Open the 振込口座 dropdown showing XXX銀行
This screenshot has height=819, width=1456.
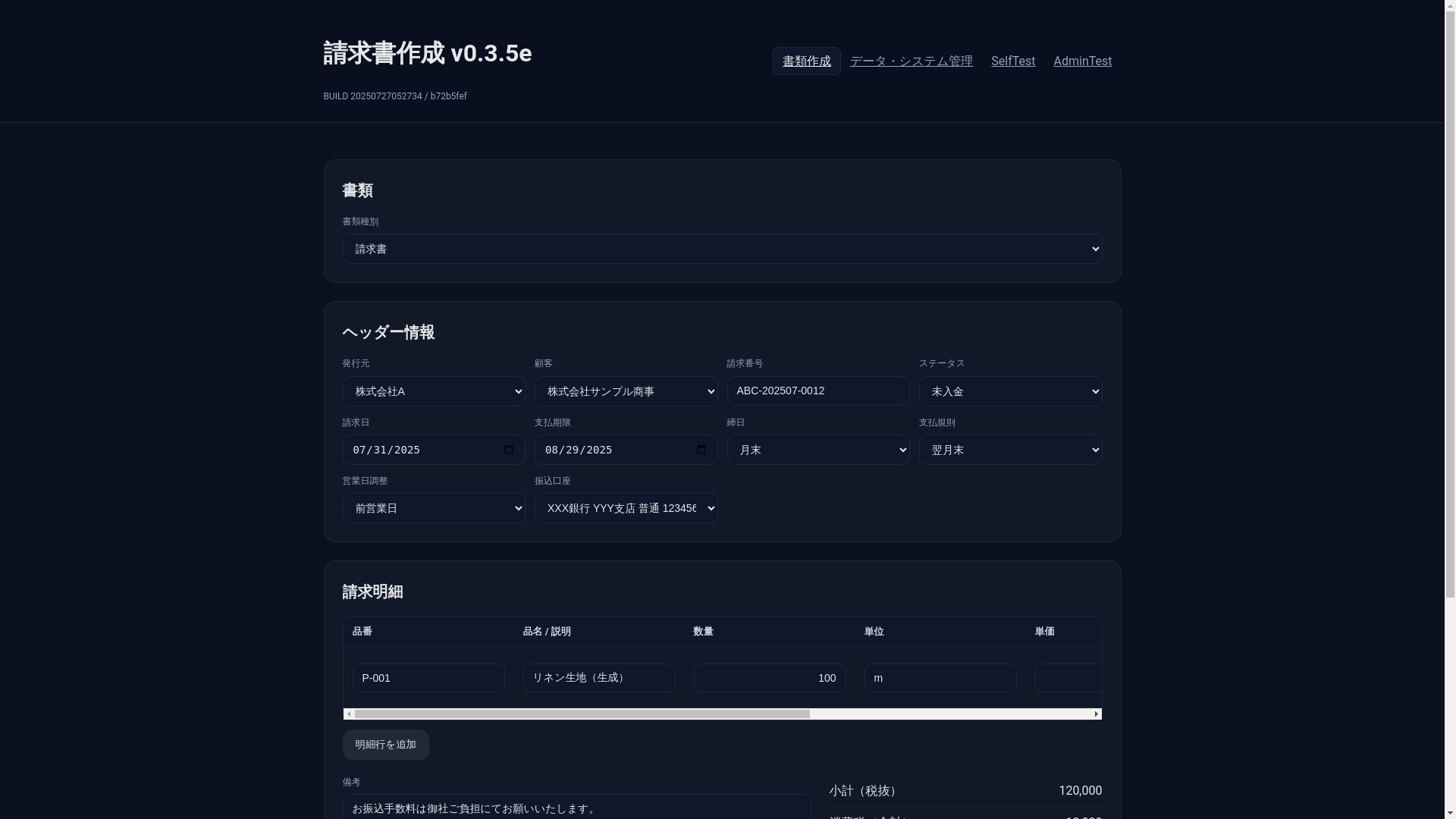pyautogui.click(x=626, y=508)
